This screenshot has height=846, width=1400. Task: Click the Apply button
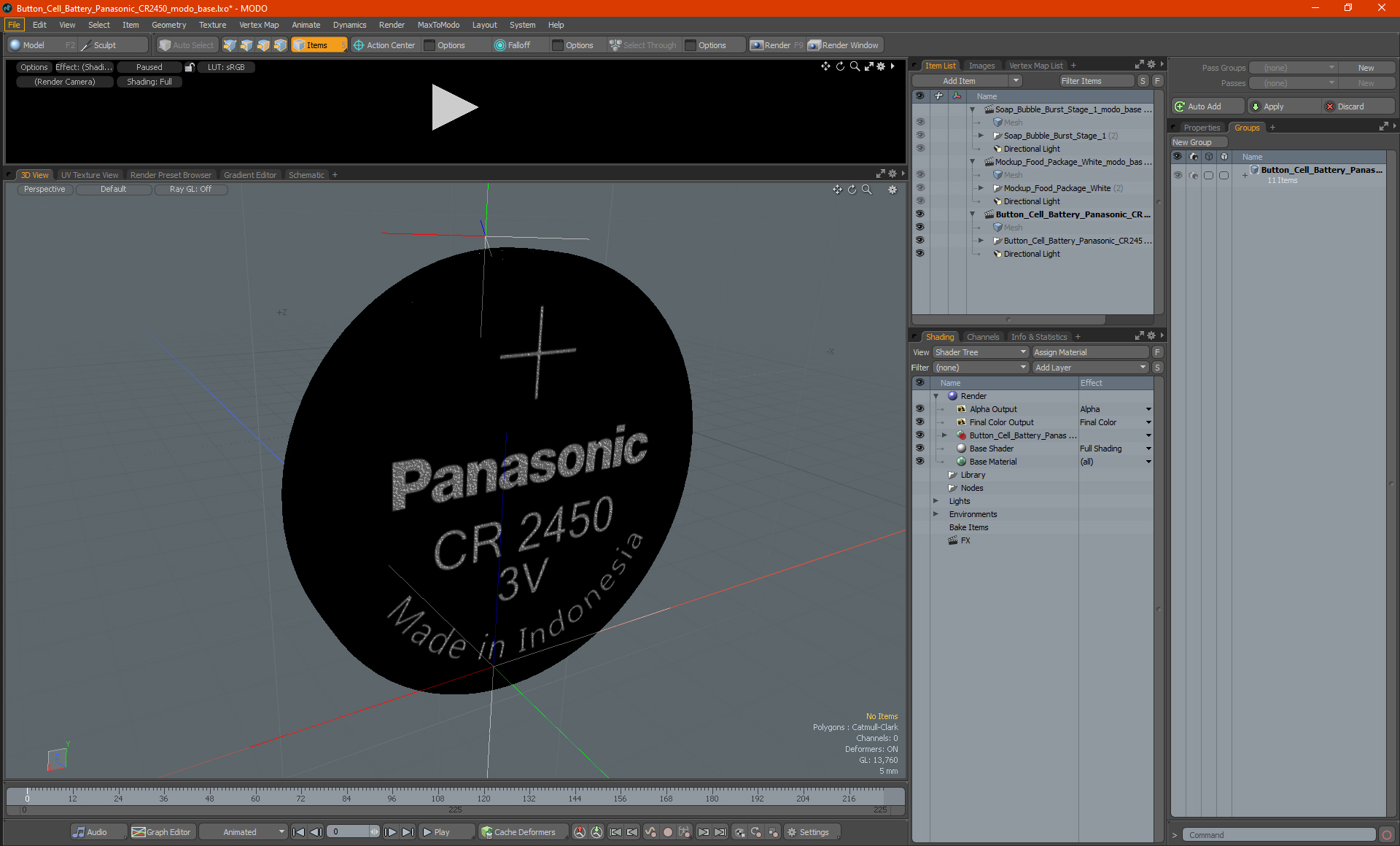(1283, 106)
